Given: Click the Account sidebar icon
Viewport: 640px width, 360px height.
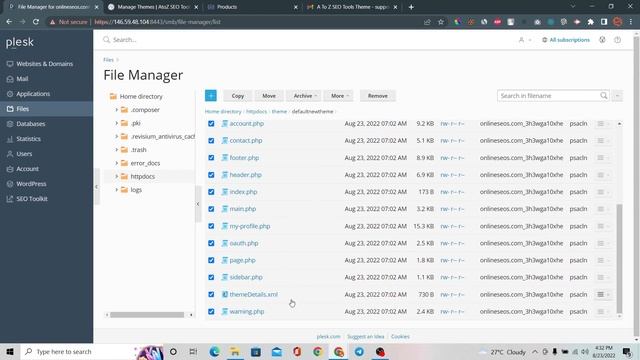Looking at the screenshot, I should (10, 169).
